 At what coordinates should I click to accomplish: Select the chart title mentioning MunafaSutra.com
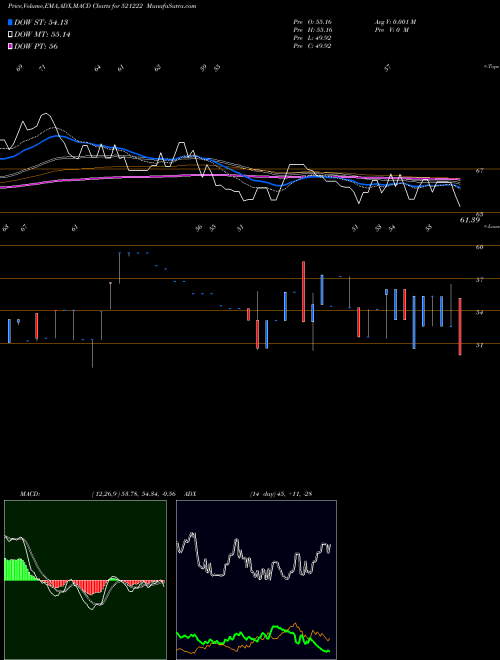pyautogui.click(x=102, y=6)
